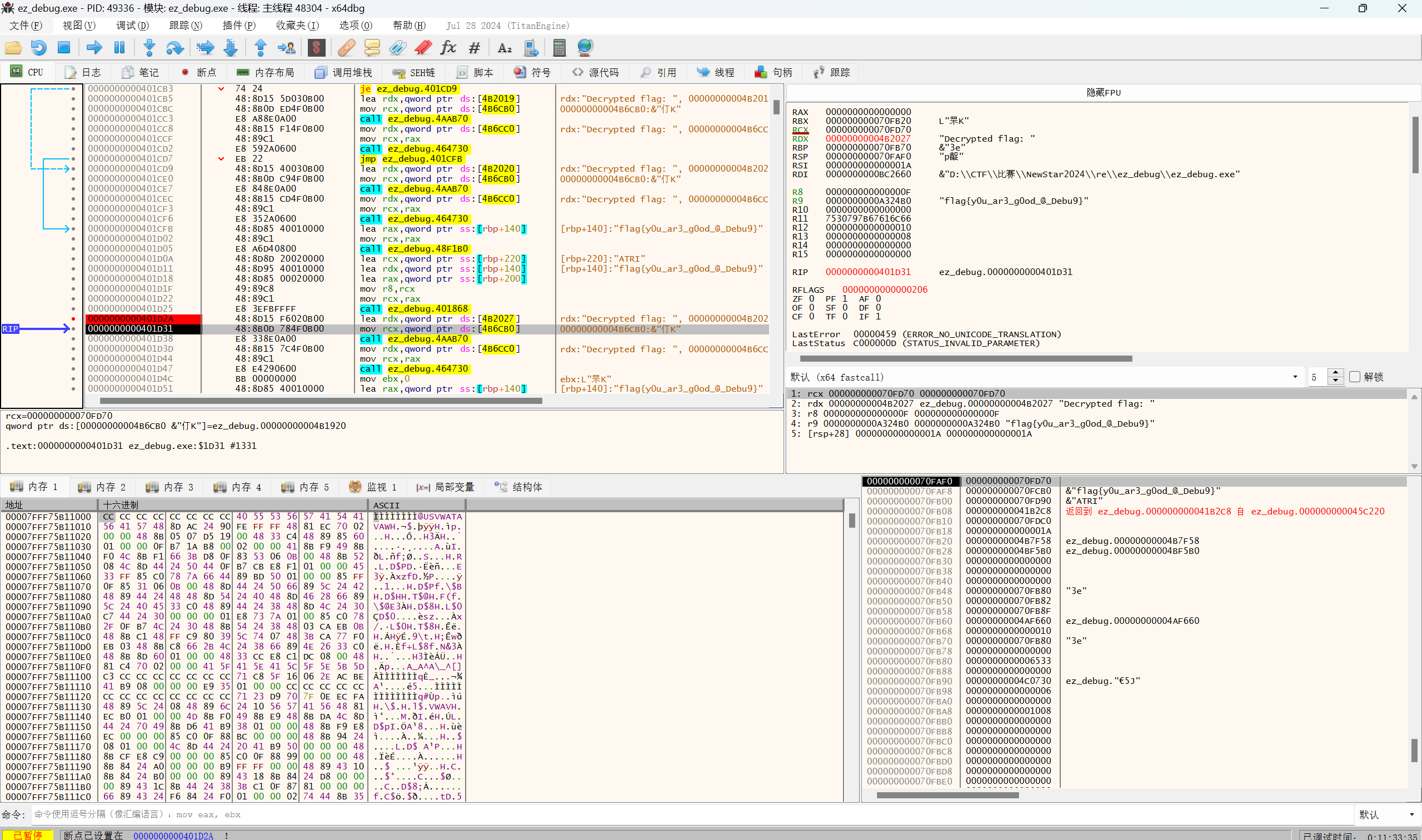Step into with the down-arrow icon
Screen dimensions: 1422x840
(x=149, y=48)
